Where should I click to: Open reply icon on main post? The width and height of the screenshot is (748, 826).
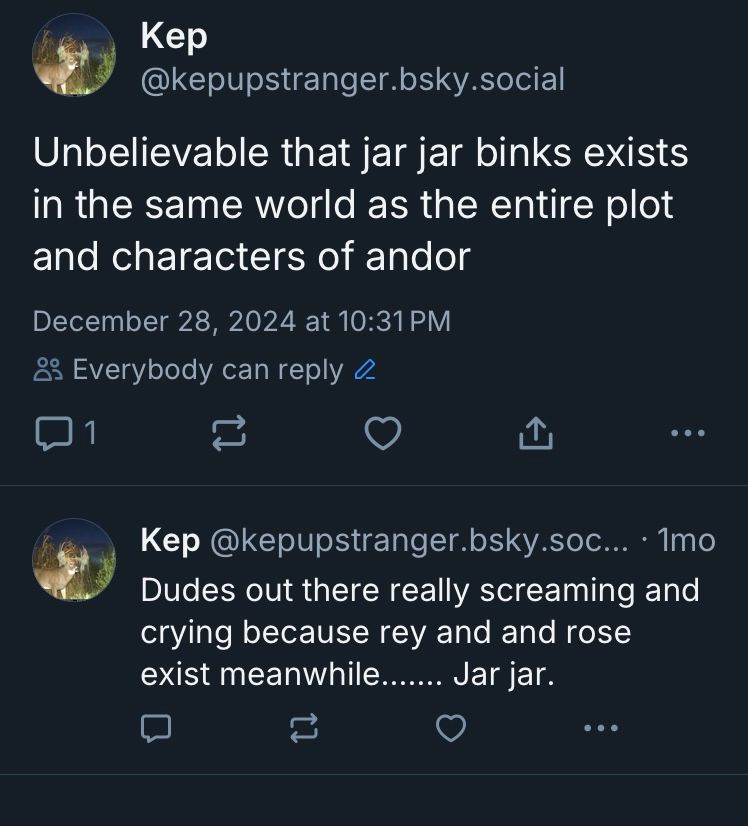[x=54, y=433]
